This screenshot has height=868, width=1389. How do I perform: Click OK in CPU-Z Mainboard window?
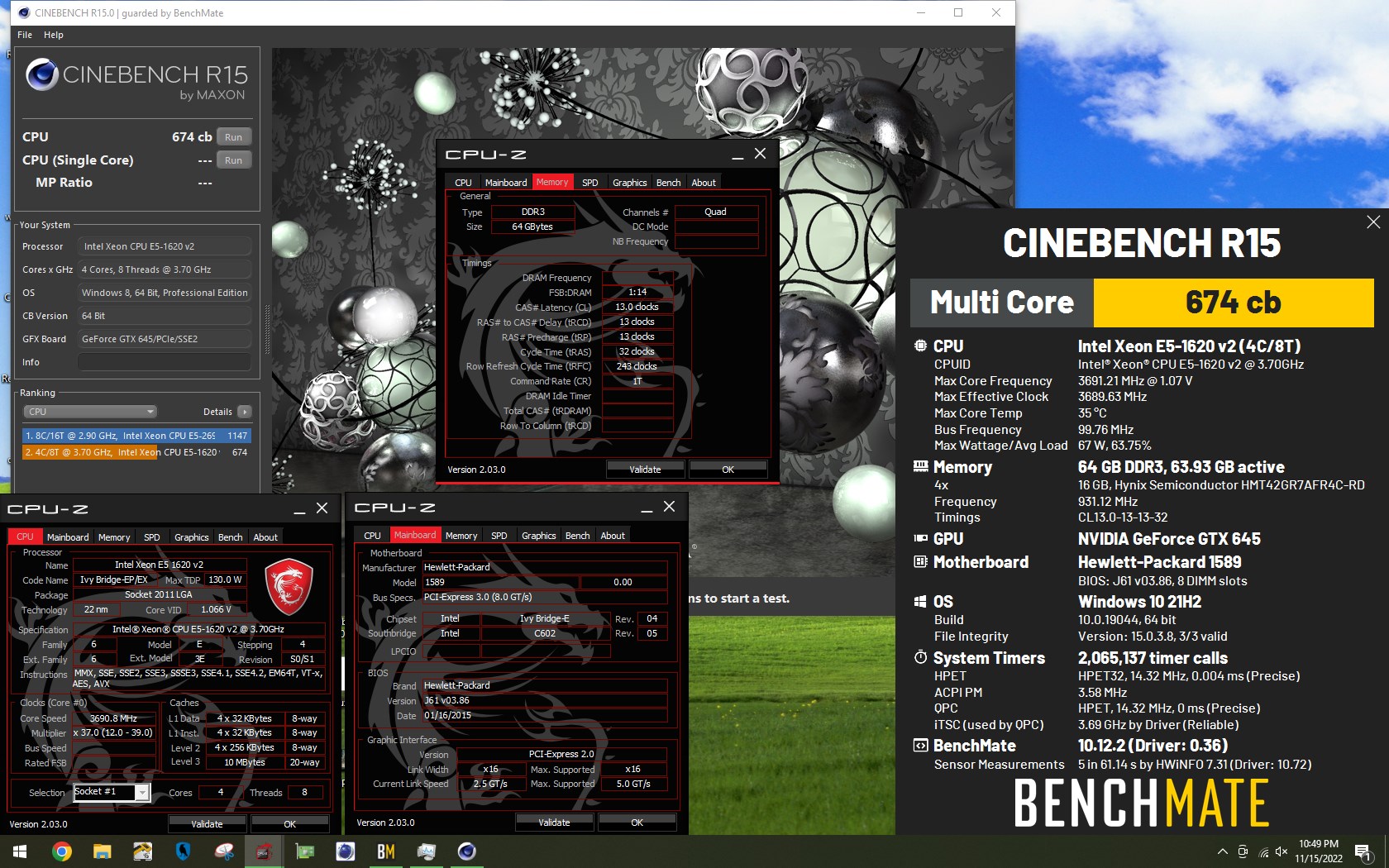click(637, 823)
